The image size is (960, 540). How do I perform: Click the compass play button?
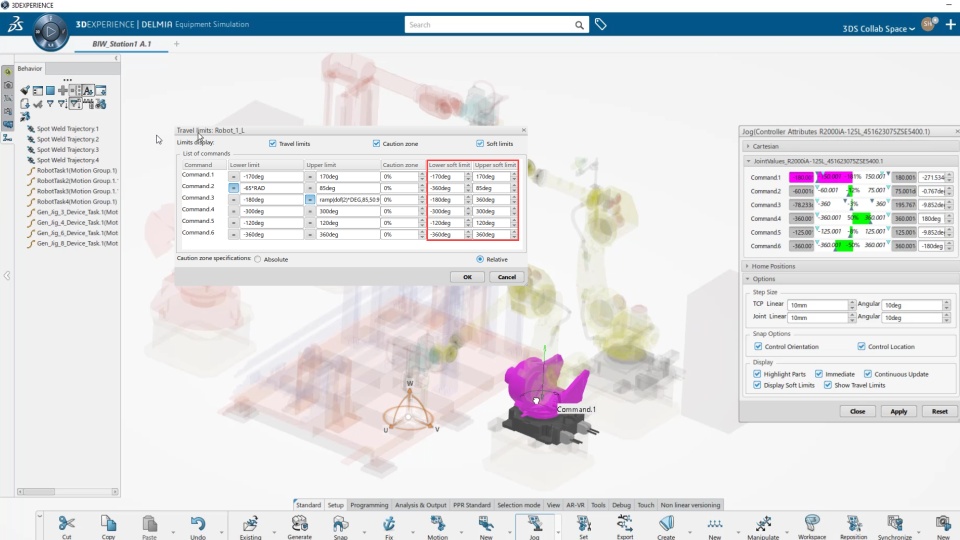(50, 31)
